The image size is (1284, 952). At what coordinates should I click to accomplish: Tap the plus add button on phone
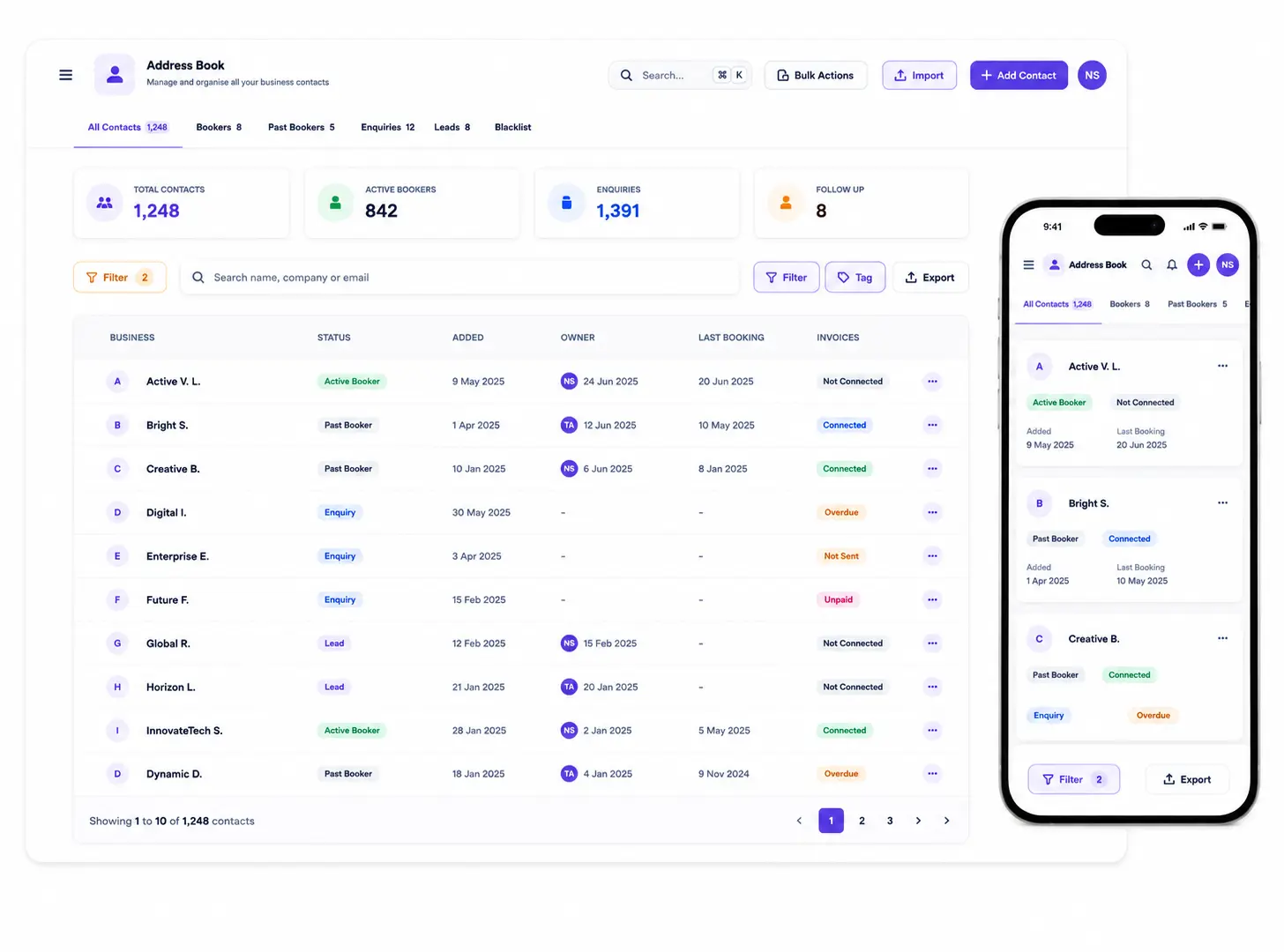tap(1198, 264)
